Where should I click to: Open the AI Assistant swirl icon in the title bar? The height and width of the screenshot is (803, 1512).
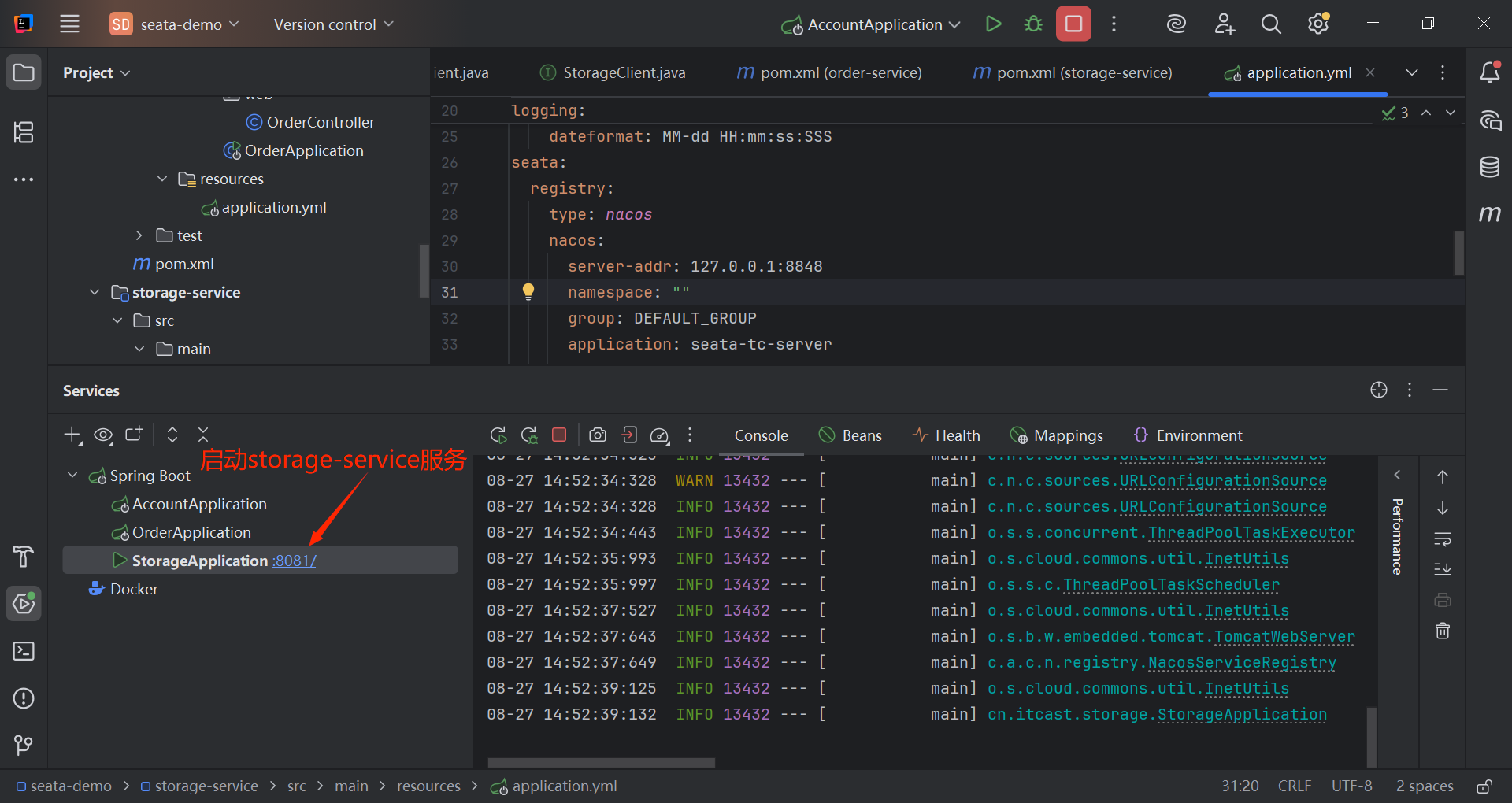pos(1176,24)
